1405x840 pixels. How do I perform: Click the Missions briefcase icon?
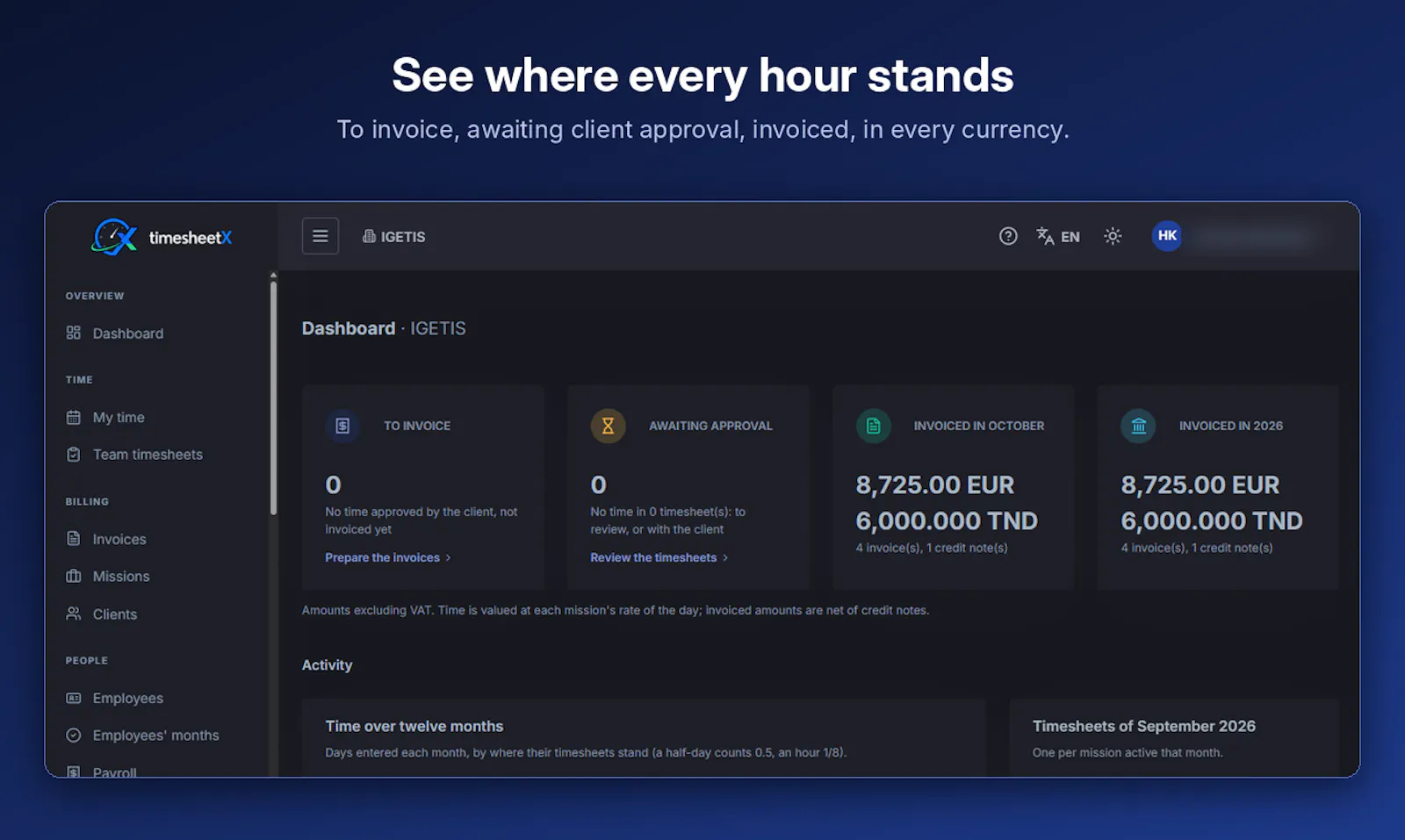pos(74,576)
